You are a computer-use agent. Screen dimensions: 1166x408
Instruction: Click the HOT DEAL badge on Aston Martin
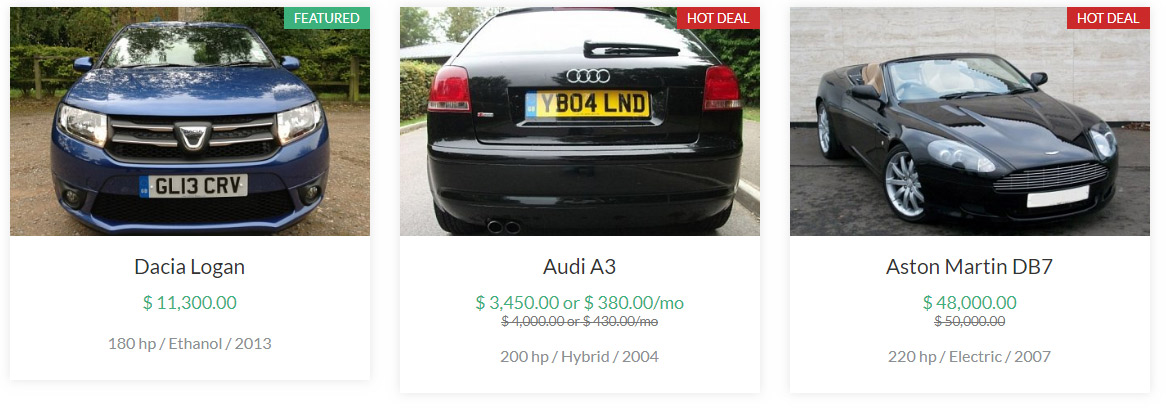[x=1107, y=18]
